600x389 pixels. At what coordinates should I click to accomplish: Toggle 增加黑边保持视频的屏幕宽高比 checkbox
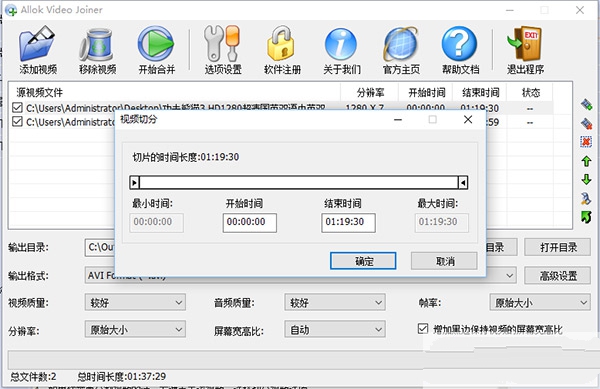(x=423, y=329)
